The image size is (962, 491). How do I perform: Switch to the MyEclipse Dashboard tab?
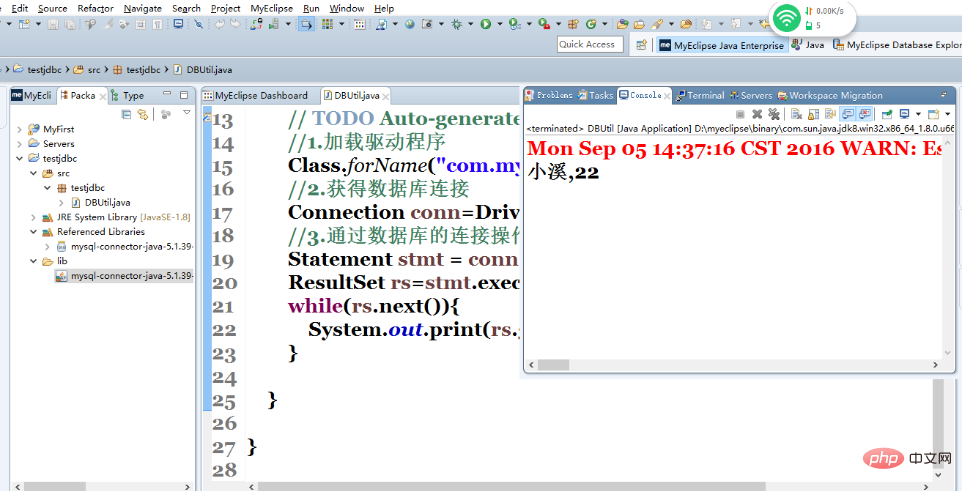tap(255, 96)
